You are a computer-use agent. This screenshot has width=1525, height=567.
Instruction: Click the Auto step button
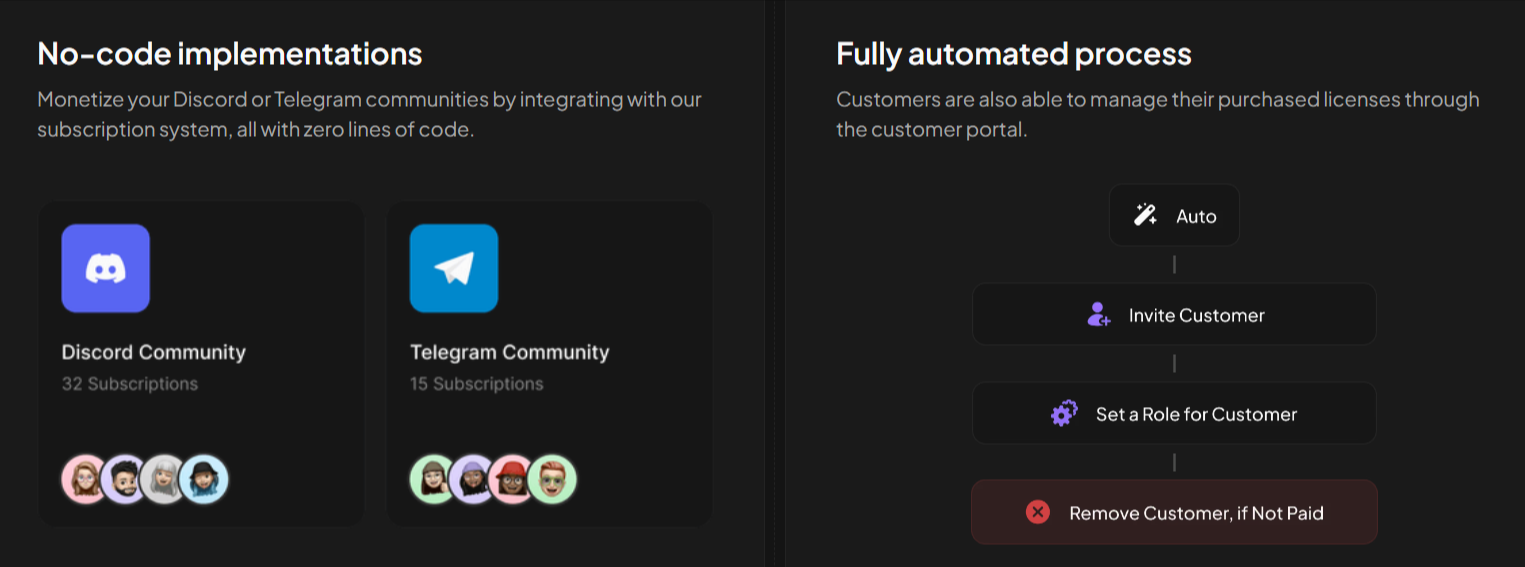click(1174, 215)
